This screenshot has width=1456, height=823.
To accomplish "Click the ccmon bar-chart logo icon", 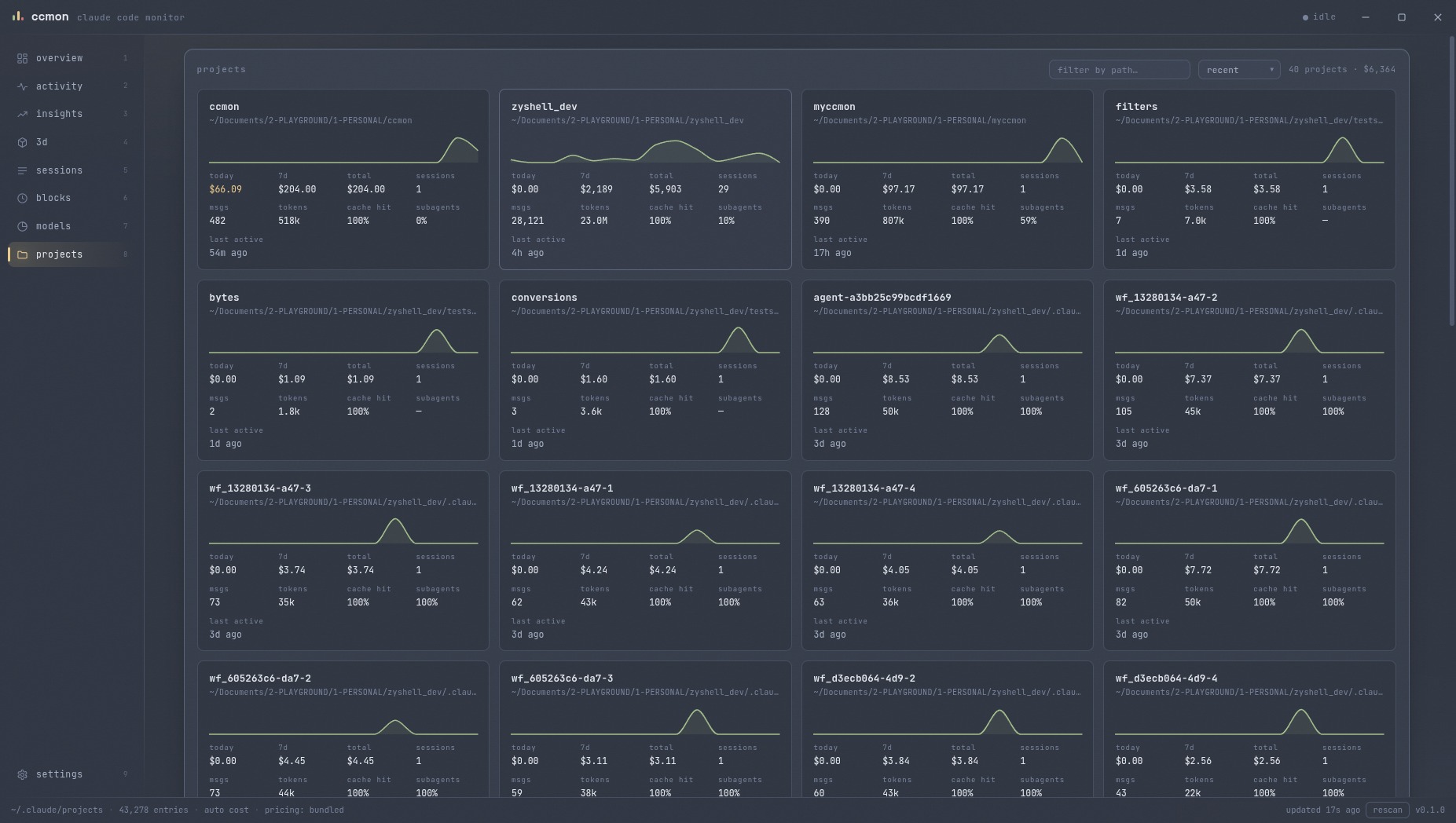I will tap(17, 16).
